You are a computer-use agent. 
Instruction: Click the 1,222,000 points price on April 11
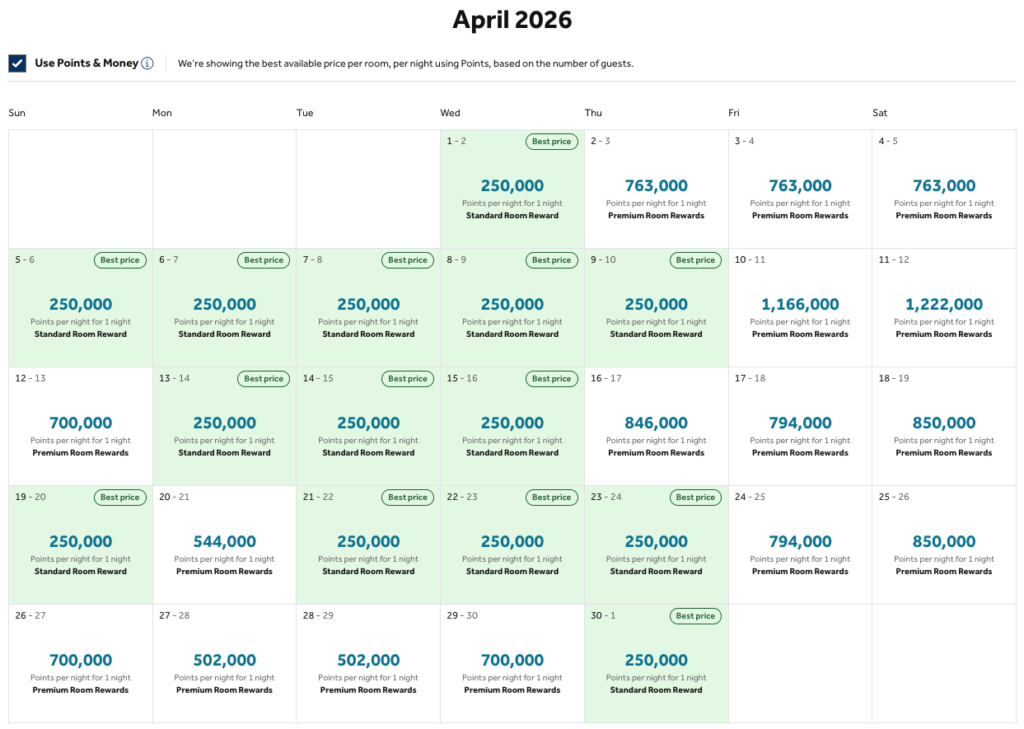pos(944,304)
